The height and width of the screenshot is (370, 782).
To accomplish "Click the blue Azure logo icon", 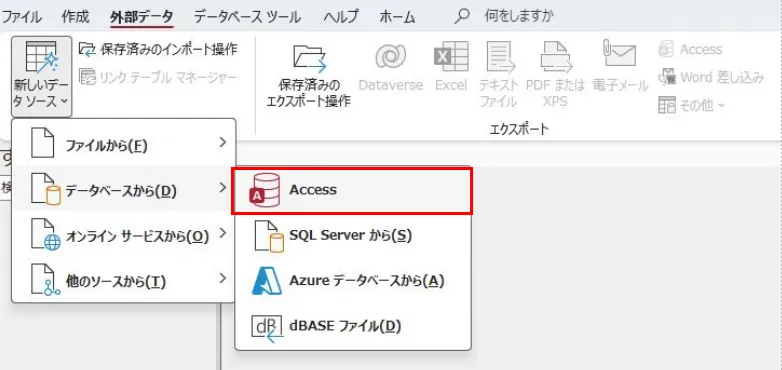I will click(266, 281).
